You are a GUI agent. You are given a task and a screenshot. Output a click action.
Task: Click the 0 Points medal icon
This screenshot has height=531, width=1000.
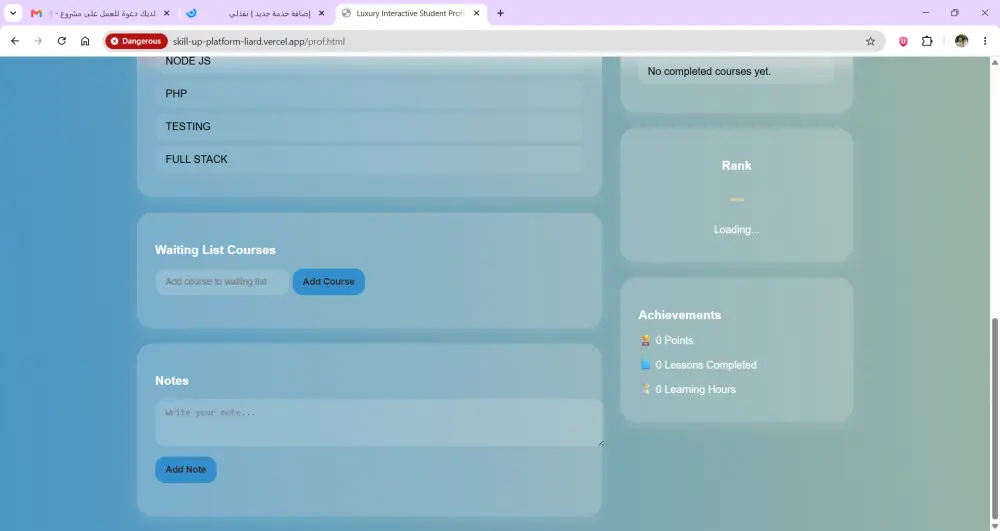[x=645, y=340]
